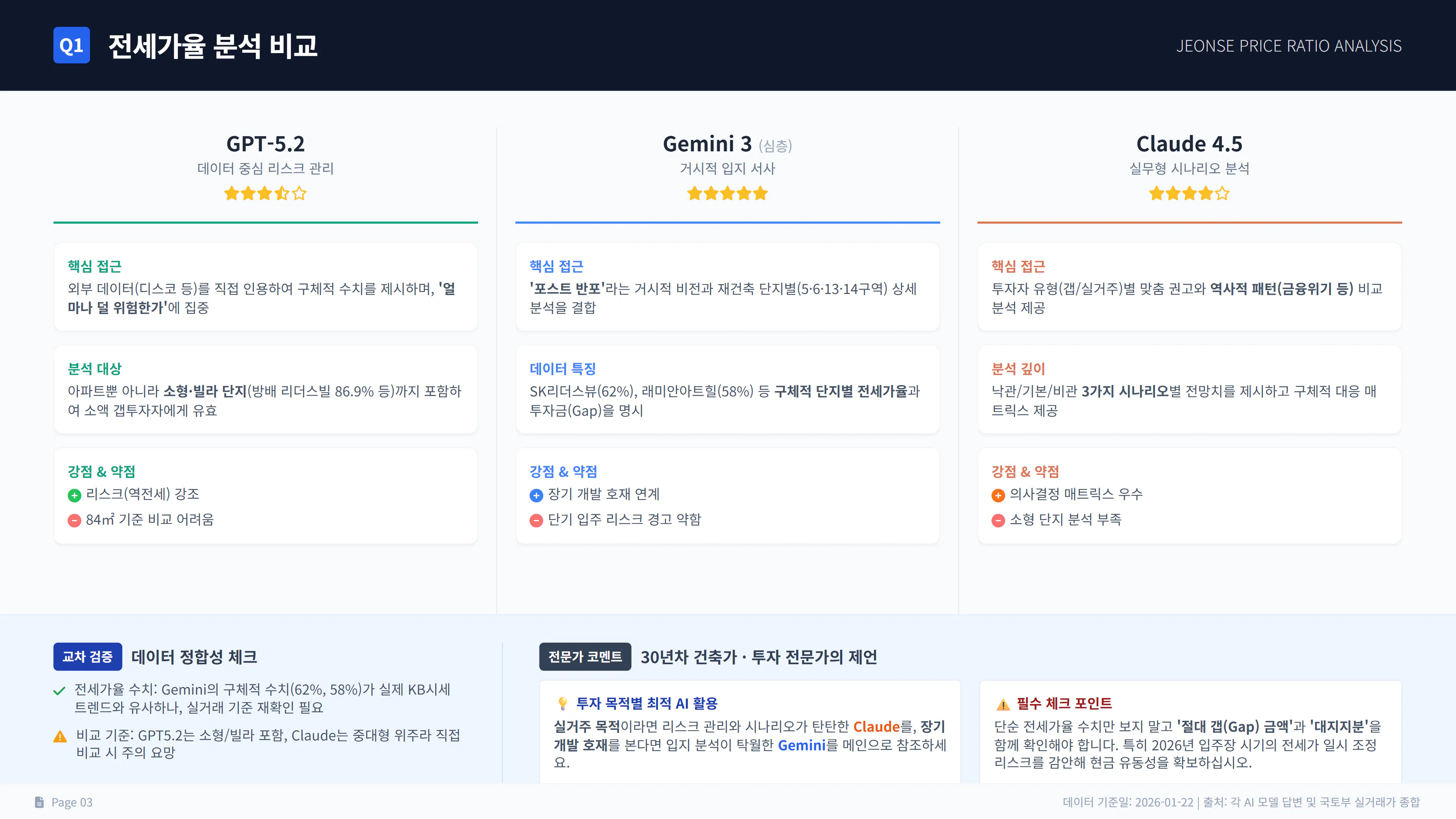Click 데이터 정합성 체크 heading
Image resolution: width=1456 pixels, height=819 pixels.
tap(194, 657)
